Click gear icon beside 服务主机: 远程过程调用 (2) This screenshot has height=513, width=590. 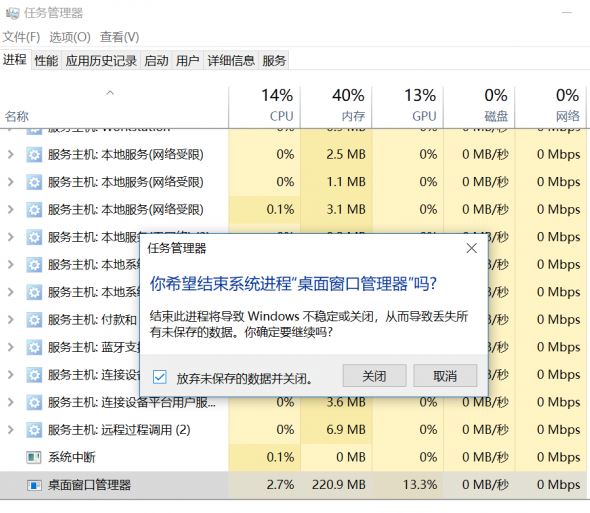coord(34,430)
